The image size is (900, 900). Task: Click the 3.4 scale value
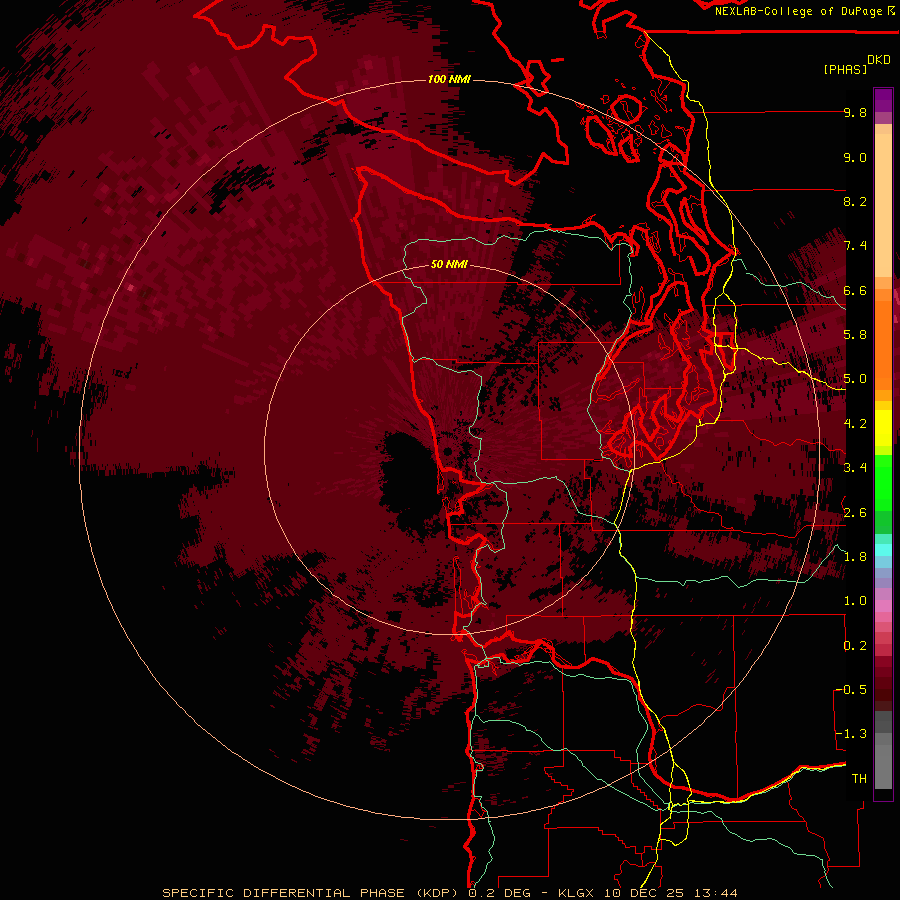click(x=855, y=468)
